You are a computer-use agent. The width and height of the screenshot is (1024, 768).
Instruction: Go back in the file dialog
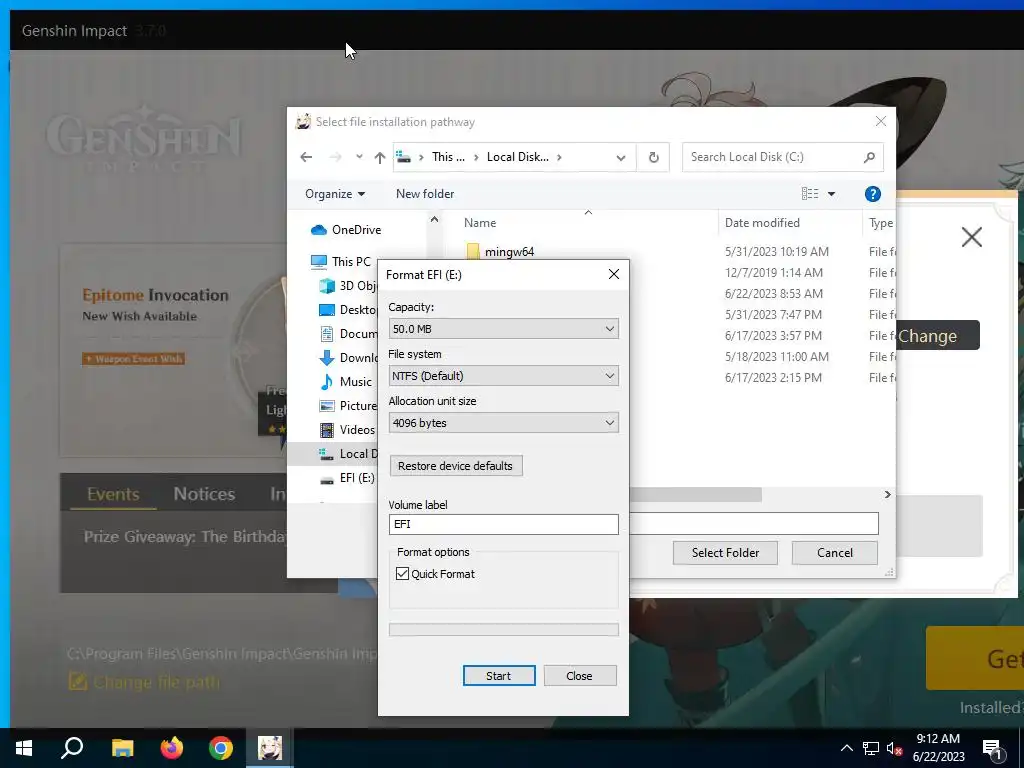click(x=306, y=157)
